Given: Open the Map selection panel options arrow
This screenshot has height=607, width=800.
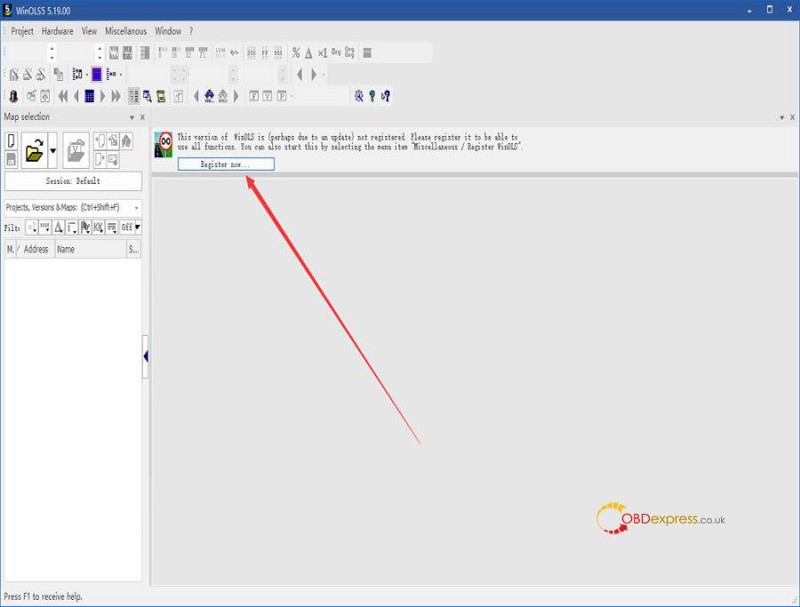Looking at the screenshot, I should (132, 117).
